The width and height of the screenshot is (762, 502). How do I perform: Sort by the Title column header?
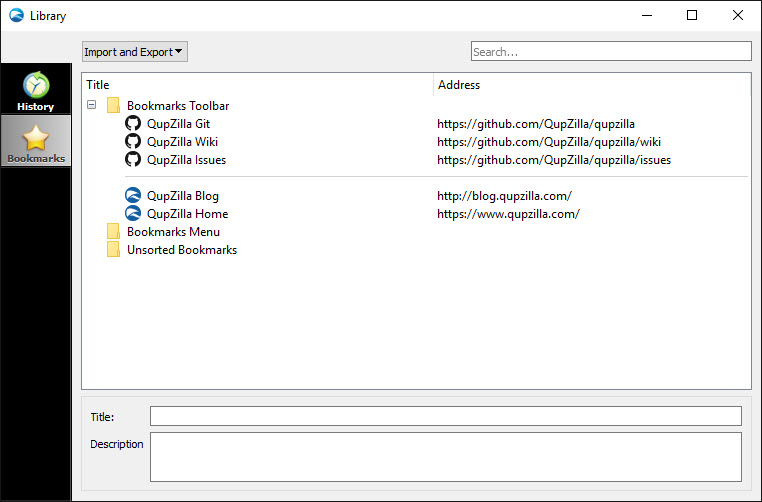[258, 85]
